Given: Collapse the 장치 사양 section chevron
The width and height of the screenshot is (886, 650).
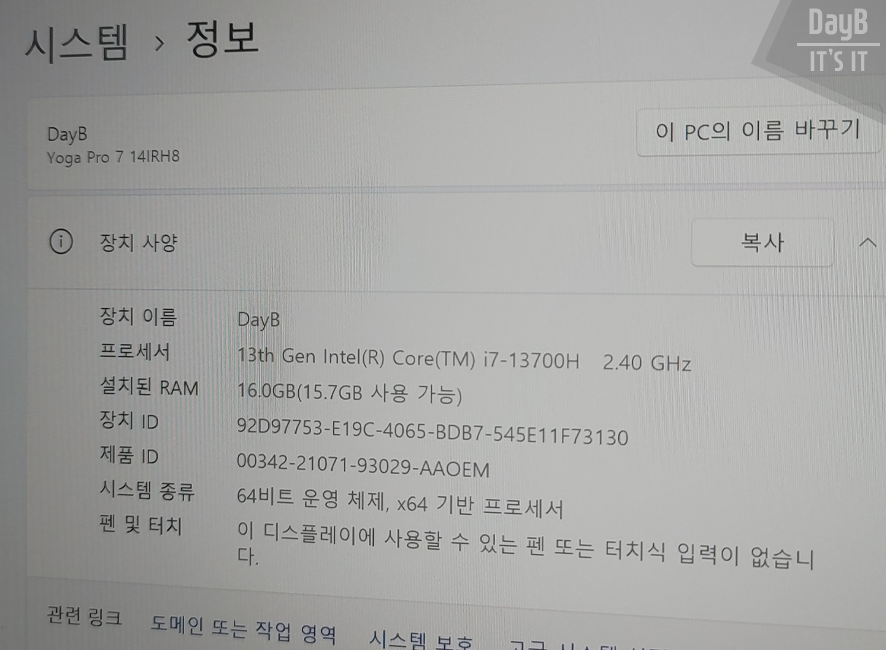Looking at the screenshot, I should click(x=867, y=243).
